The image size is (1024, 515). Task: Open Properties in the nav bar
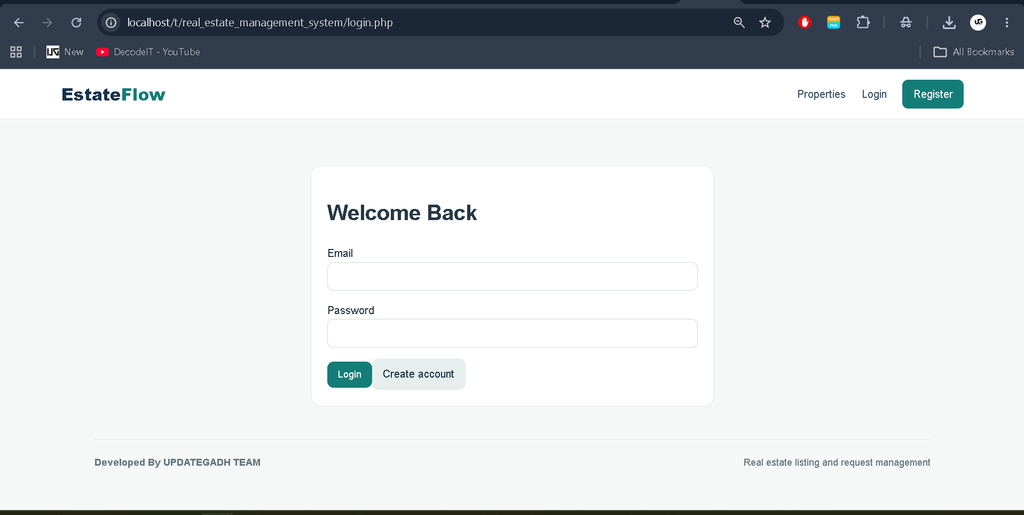point(821,95)
